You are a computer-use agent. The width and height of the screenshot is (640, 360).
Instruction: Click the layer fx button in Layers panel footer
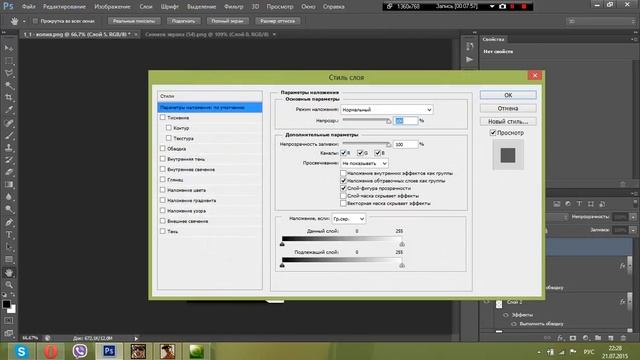click(x=560, y=338)
